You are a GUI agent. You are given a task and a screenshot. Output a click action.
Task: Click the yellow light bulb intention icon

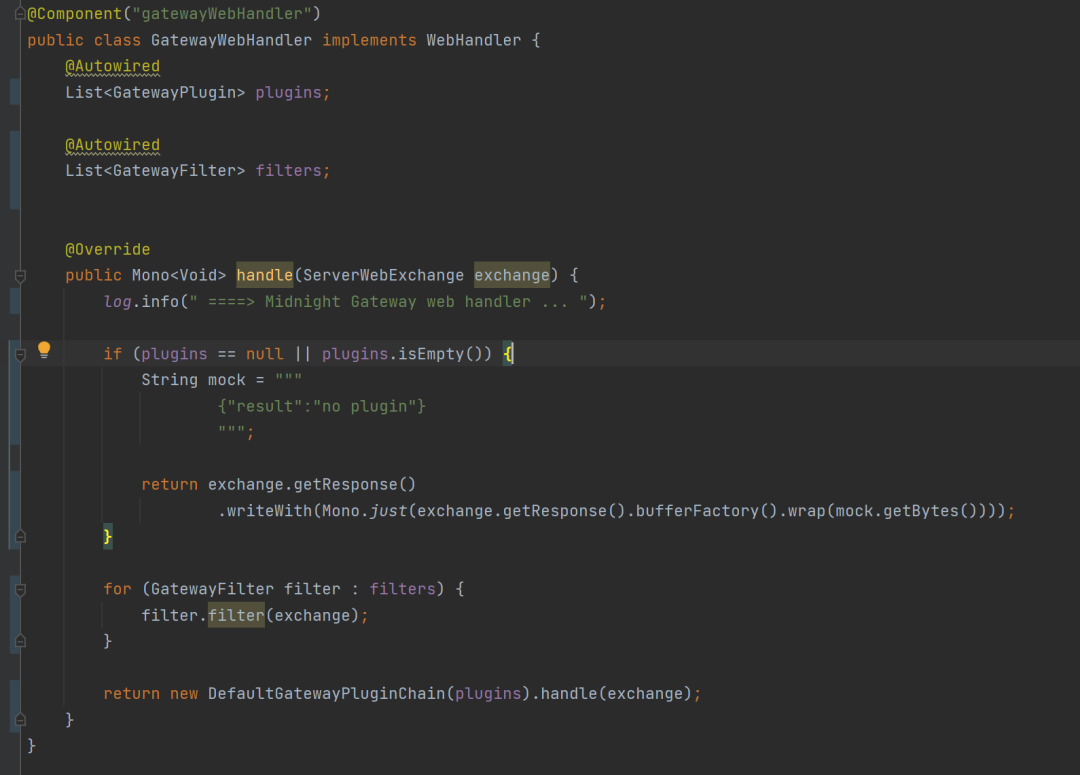pos(44,350)
